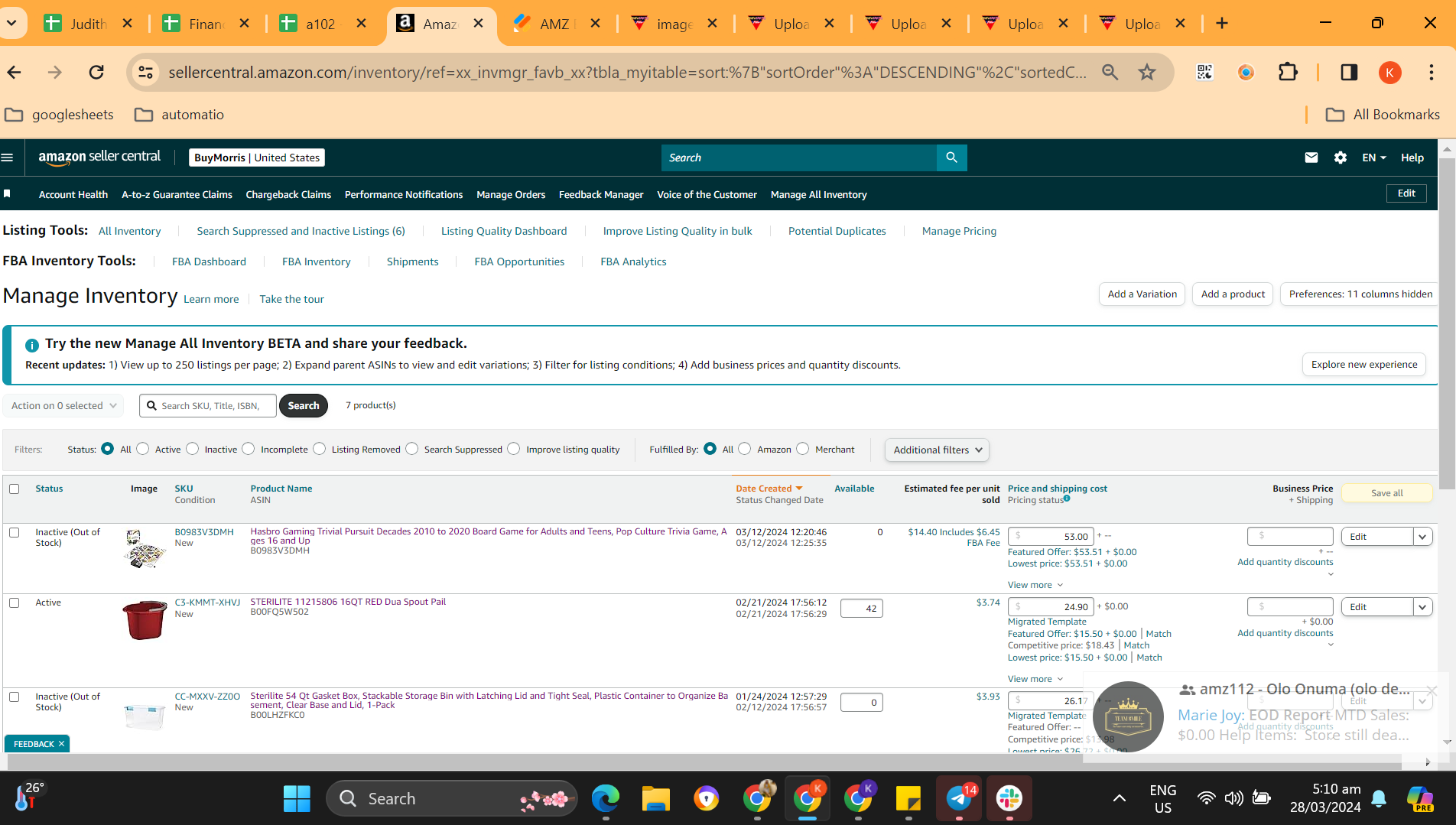Select the Incomplete status filter radio
Viewport: 1456px width, 825px height.
pyautogui.click(x=249, y=449)
